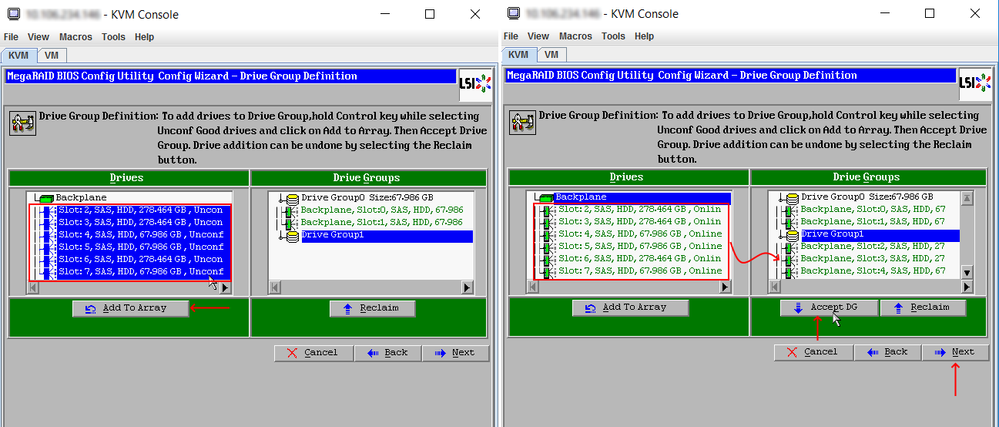Click Cancel in right window wizard
This screenshot has width=999, height=427.
pos(813,352)
